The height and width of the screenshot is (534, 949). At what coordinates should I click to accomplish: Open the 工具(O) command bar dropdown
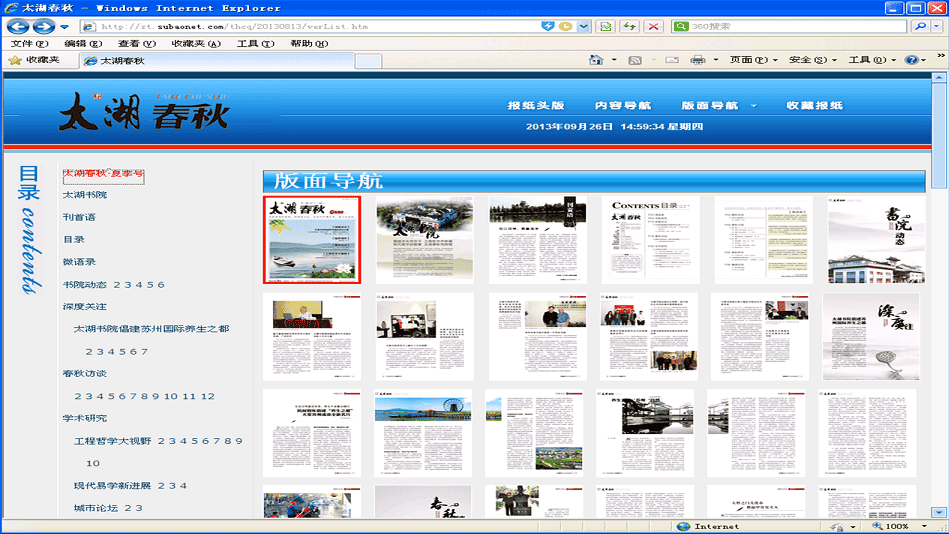pyautogui.click(x=872, y=60)
